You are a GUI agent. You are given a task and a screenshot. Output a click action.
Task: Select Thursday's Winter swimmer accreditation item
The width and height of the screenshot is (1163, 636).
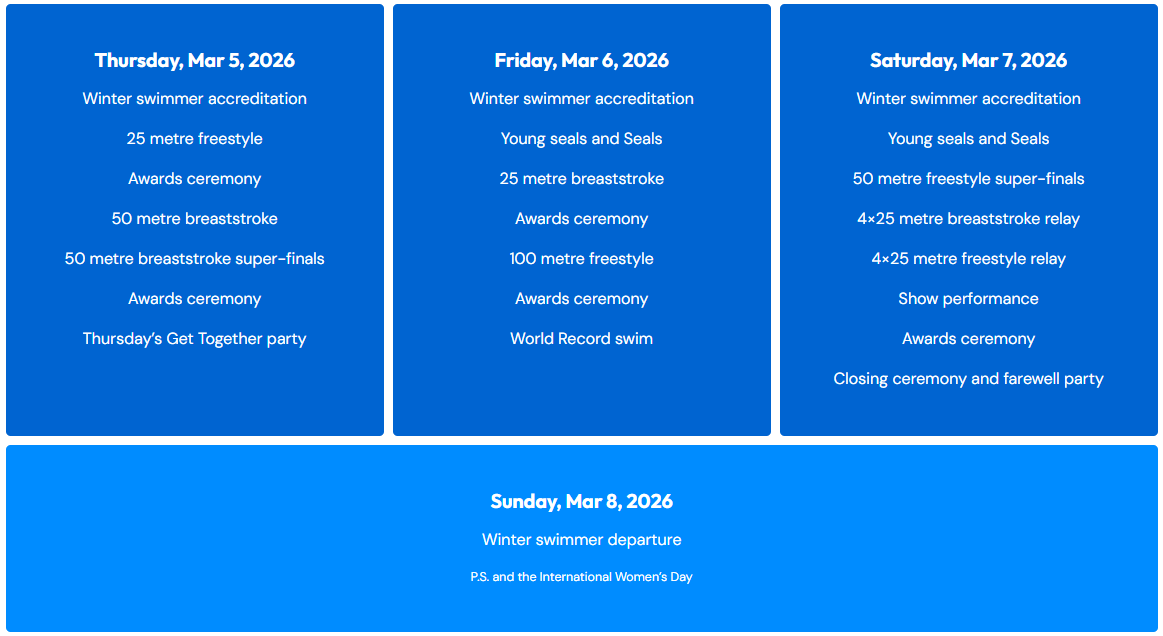[x=195, y=99]
